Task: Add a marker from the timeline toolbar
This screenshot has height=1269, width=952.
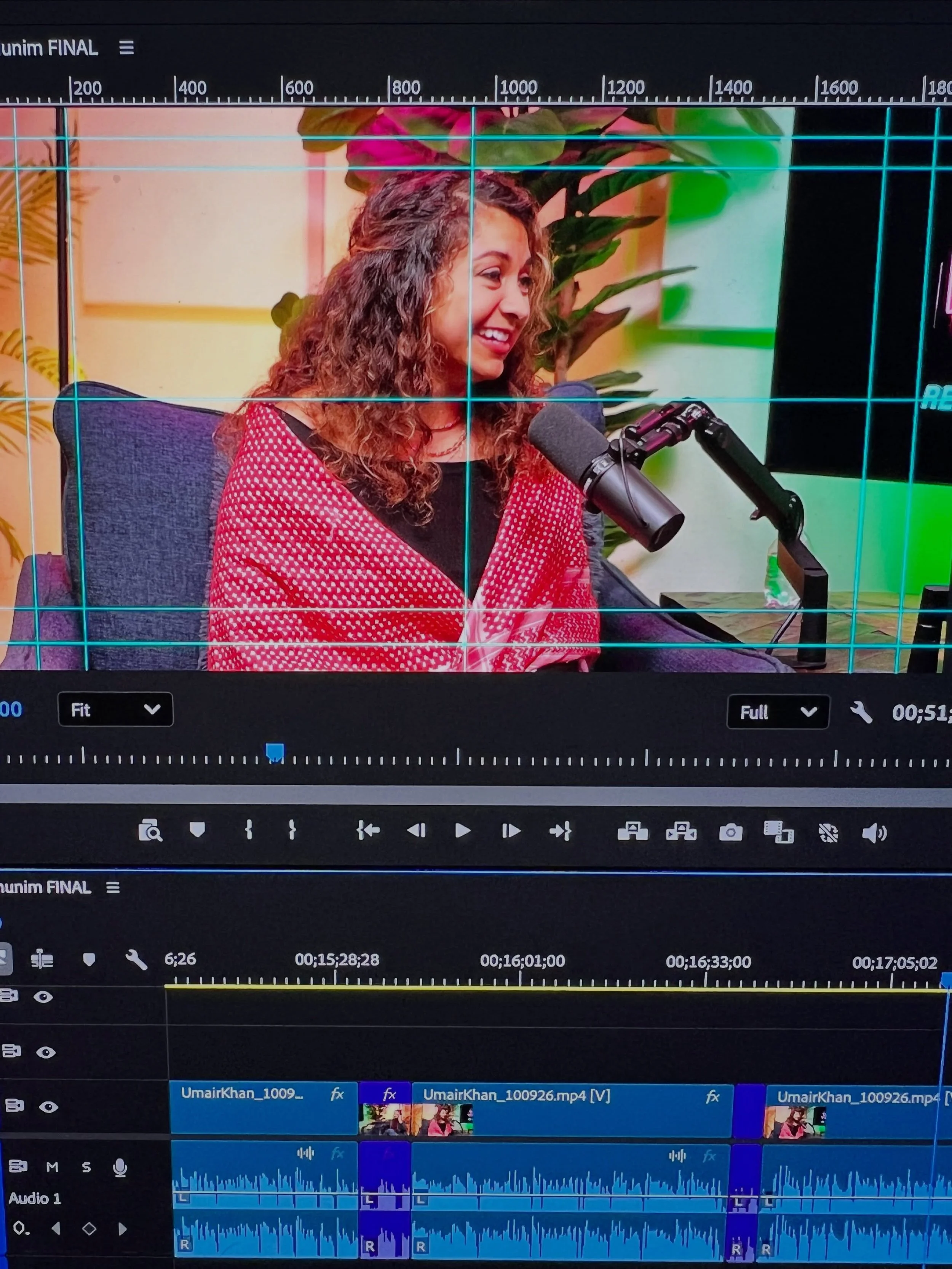Action: coord(89,960)
